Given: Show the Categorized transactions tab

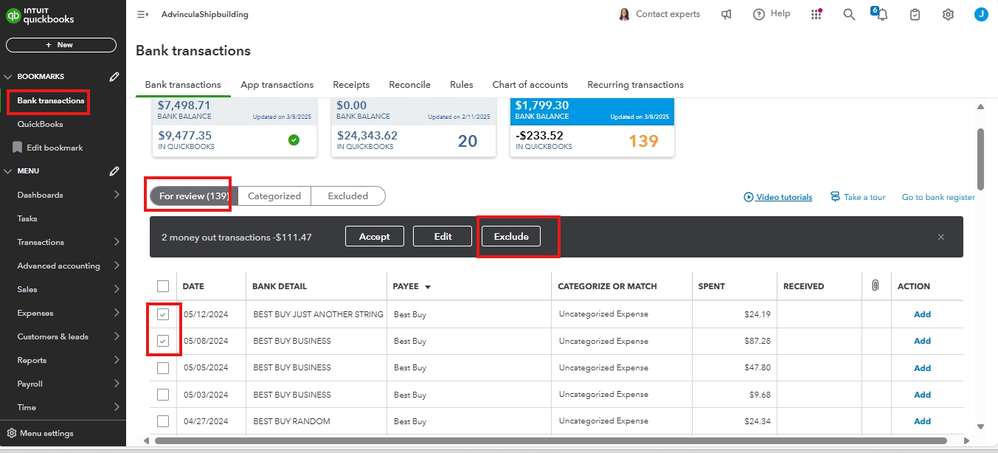Looking at the screenshot, I should click(274, 196).
